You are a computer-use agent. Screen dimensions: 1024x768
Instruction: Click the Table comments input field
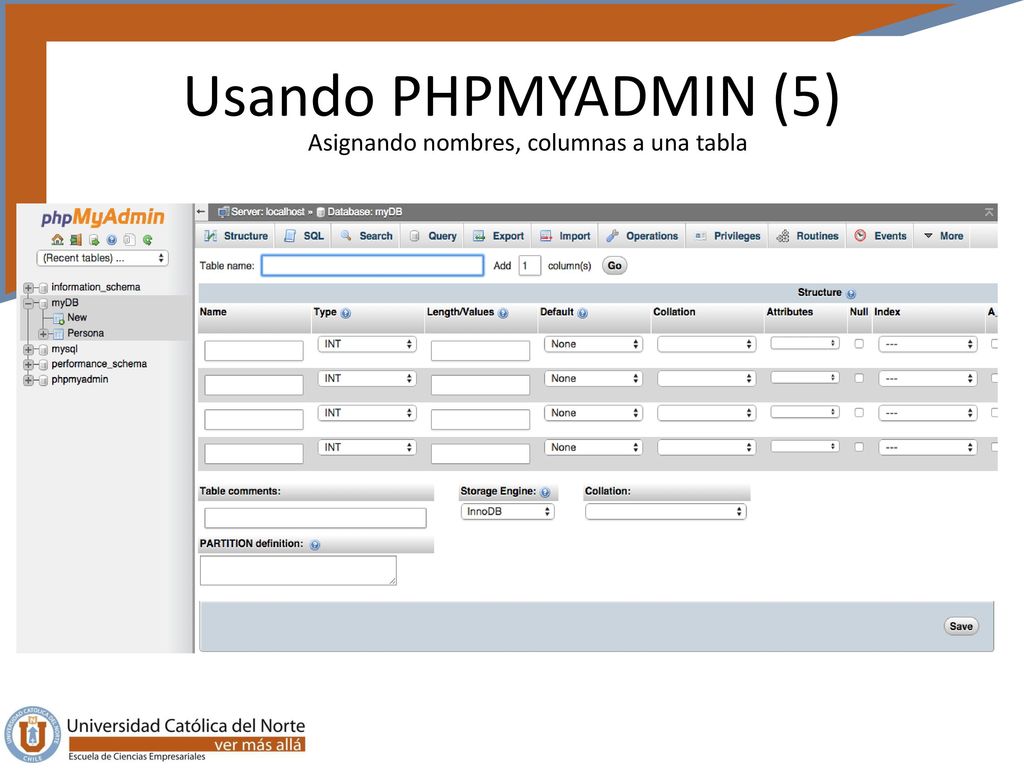point(315,518)
